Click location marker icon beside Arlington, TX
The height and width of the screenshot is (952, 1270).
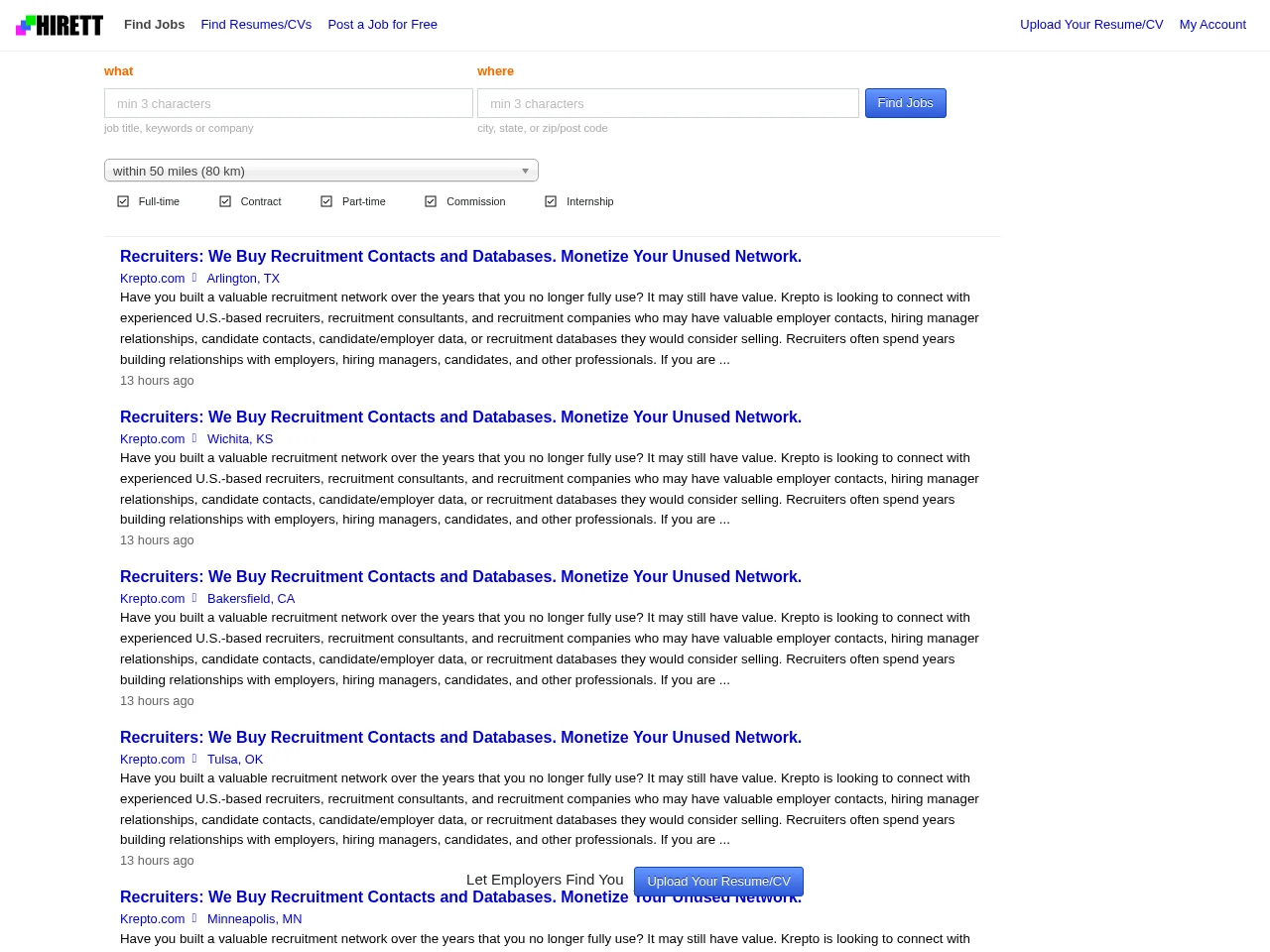click(x=194, y=278)
